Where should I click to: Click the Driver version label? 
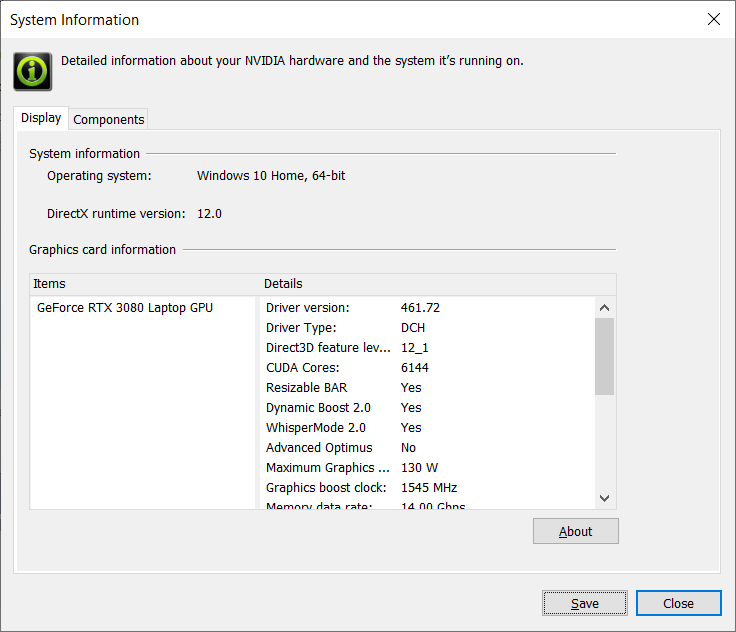click(307, 308)
